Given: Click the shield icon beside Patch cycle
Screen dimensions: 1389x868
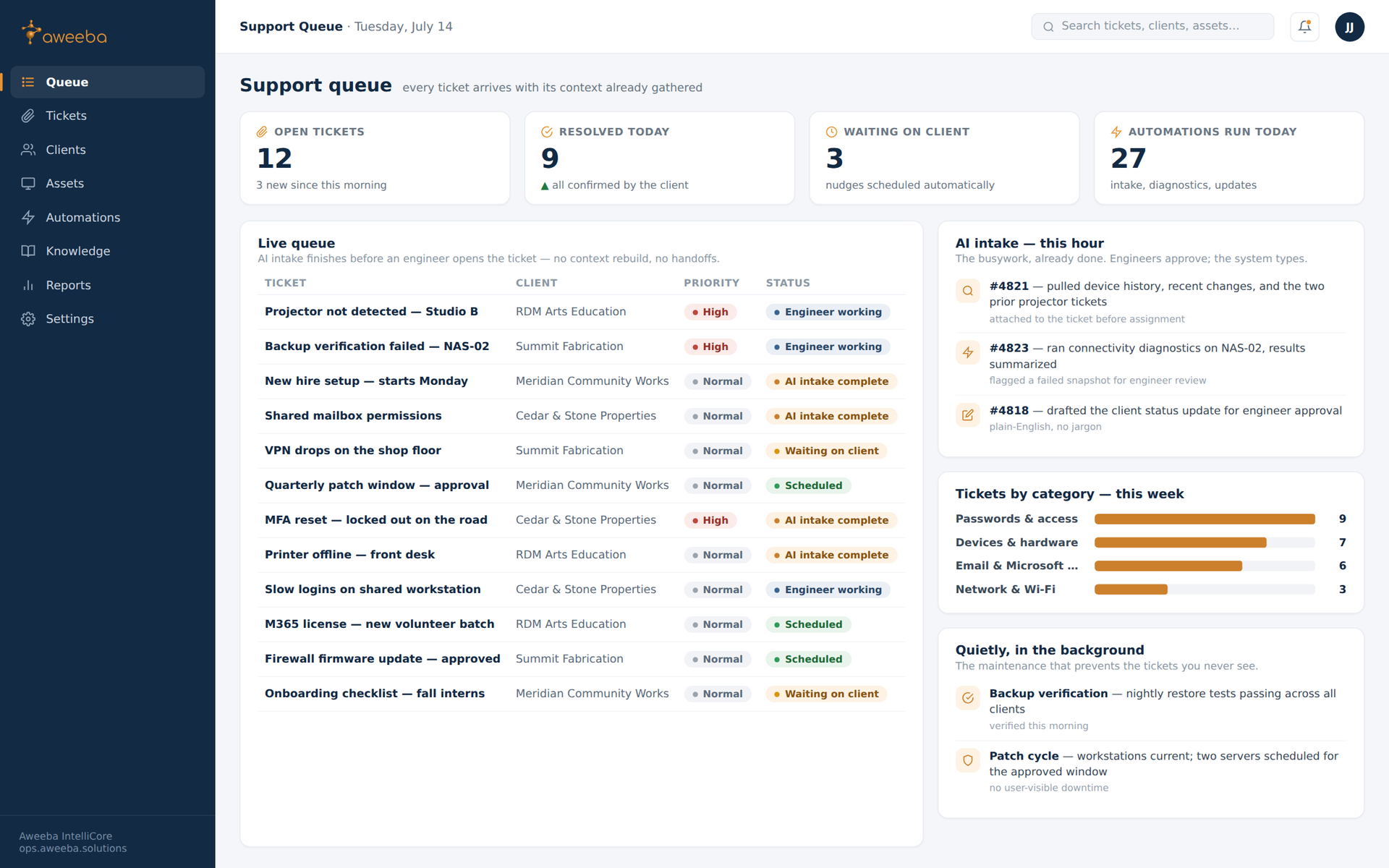Looking at the screenshot, I should (x=967, y=760).
